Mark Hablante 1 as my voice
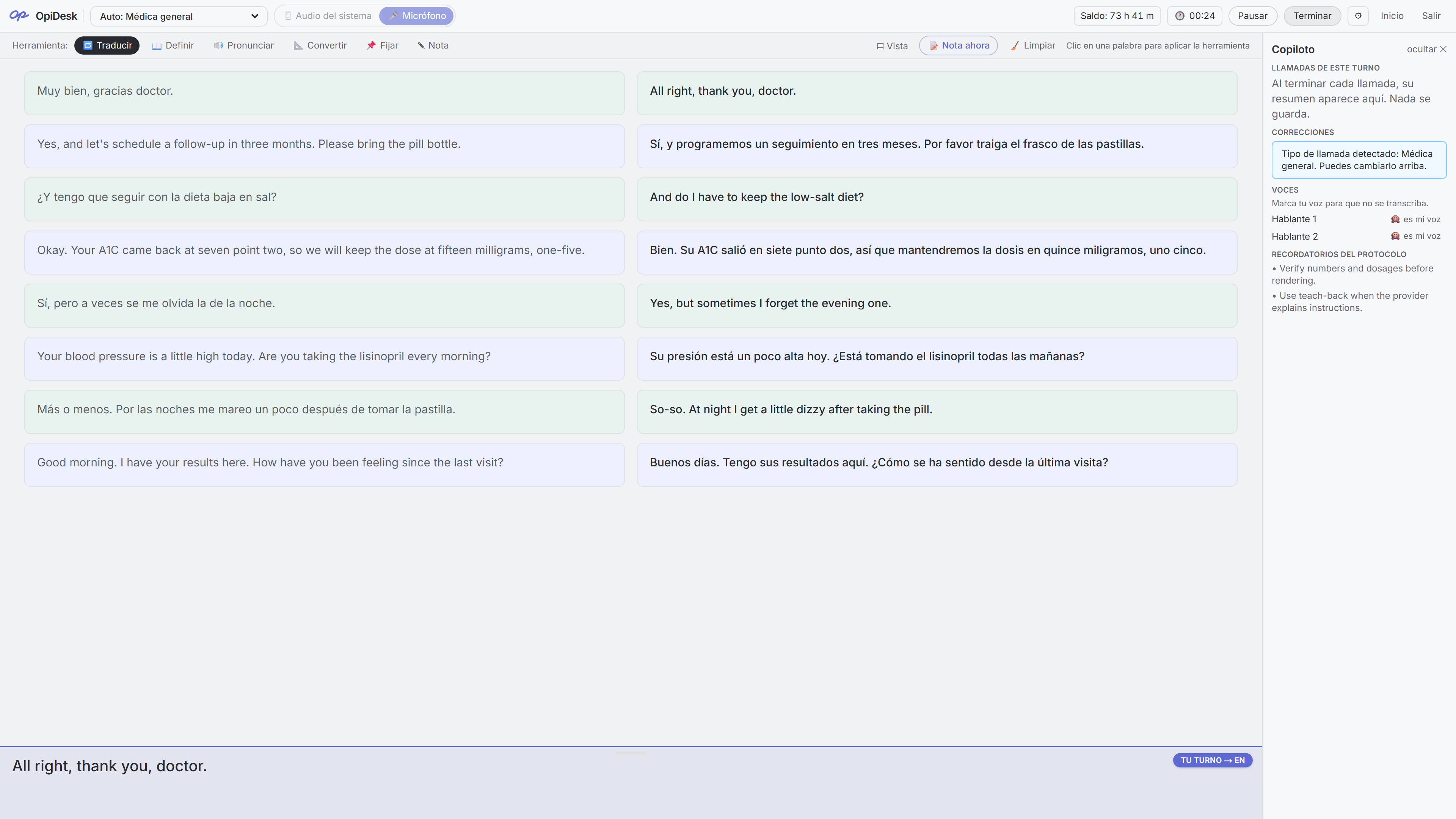Viewport: 1456px width, 819px height. tap(1415, 219)
